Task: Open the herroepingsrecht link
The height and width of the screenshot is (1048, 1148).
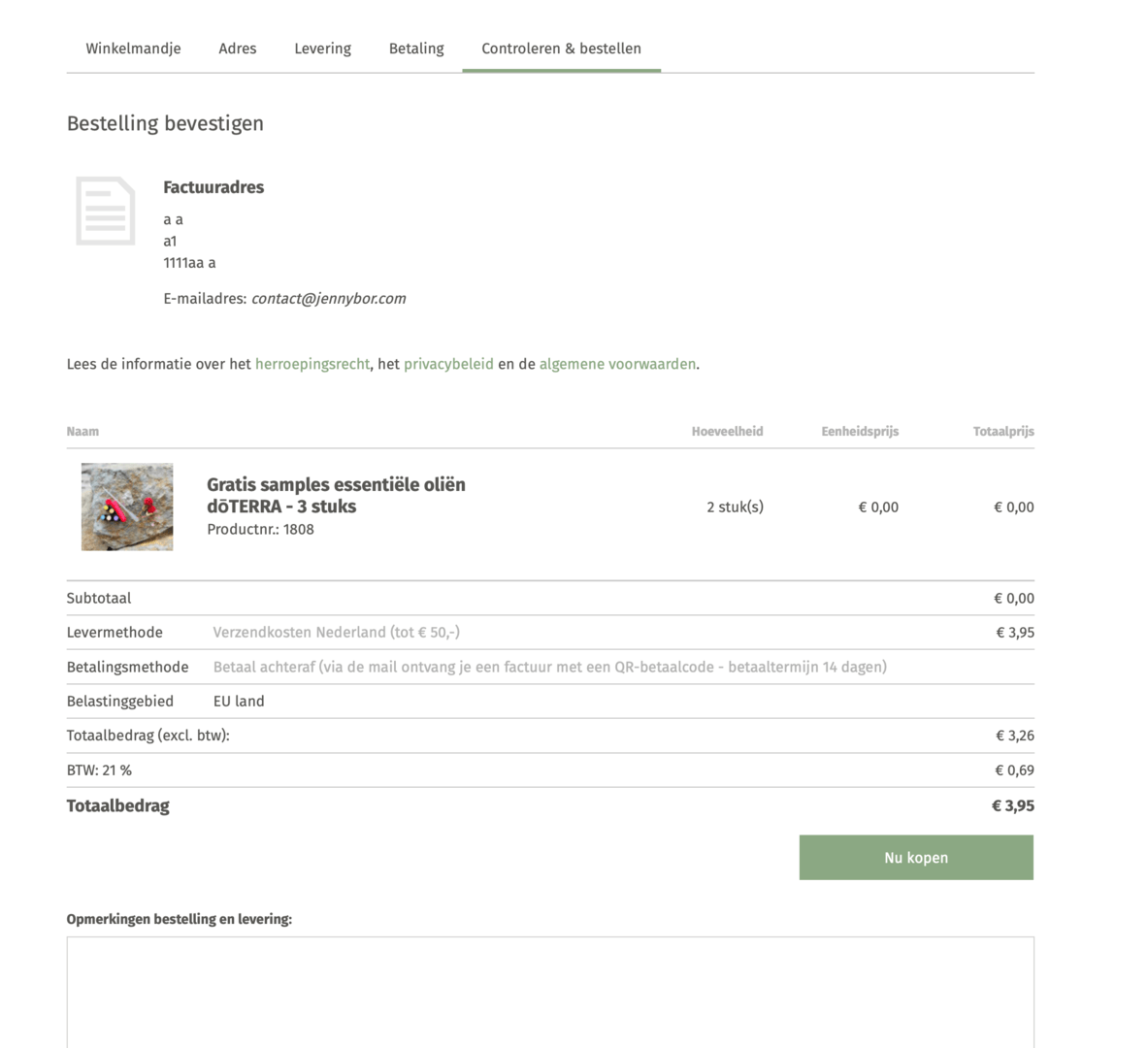Action: pyautogui.click(x=312, y=365)
